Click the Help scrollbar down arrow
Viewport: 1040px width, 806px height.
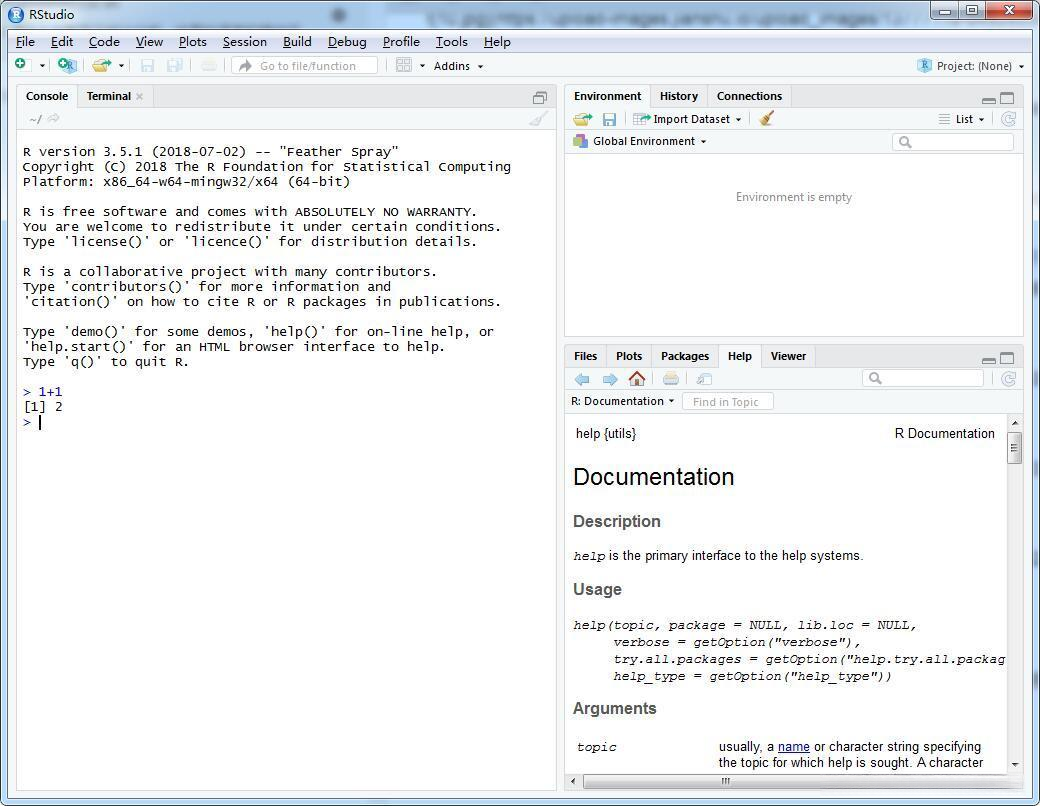tap(1015, 764)
